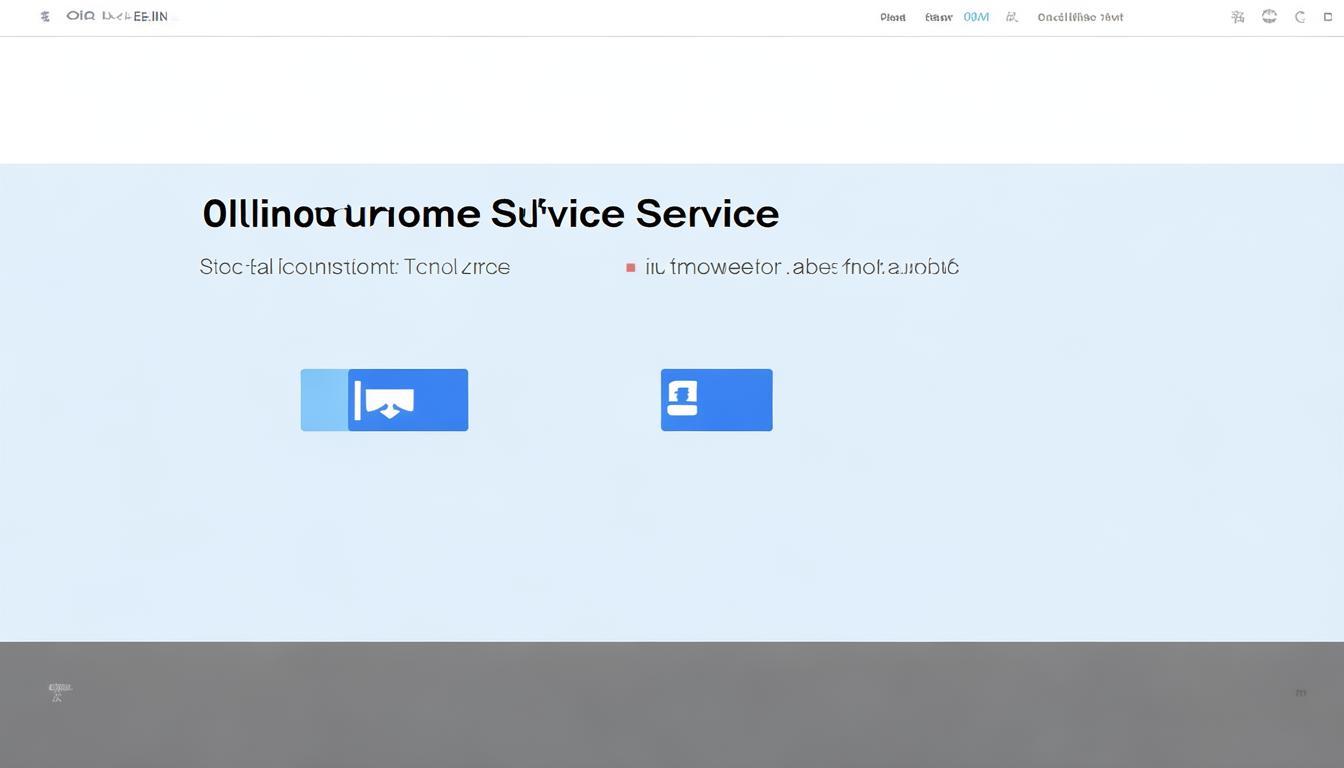Viewport: 1344px width, 768px height.
Task: Open the globe icon in the top-right header
Action: 1269,16
